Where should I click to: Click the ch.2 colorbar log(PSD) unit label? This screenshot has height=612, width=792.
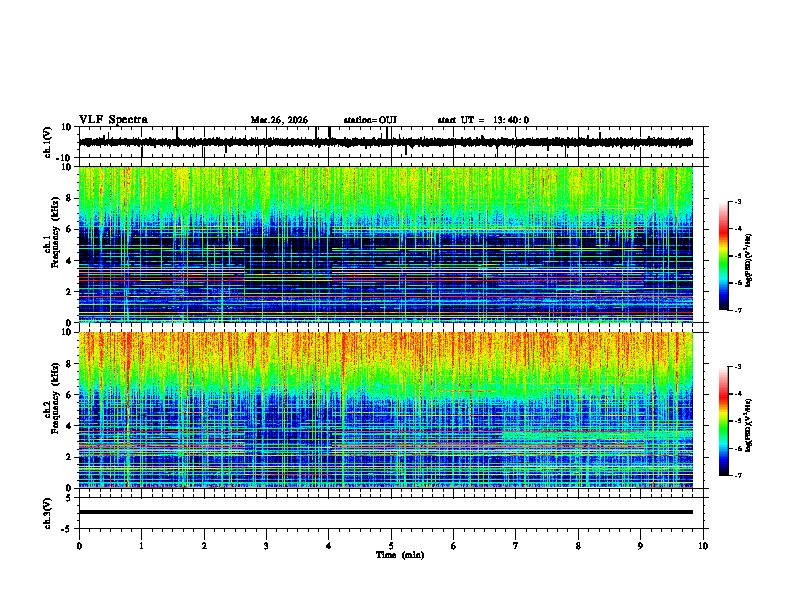click(749, 426)
